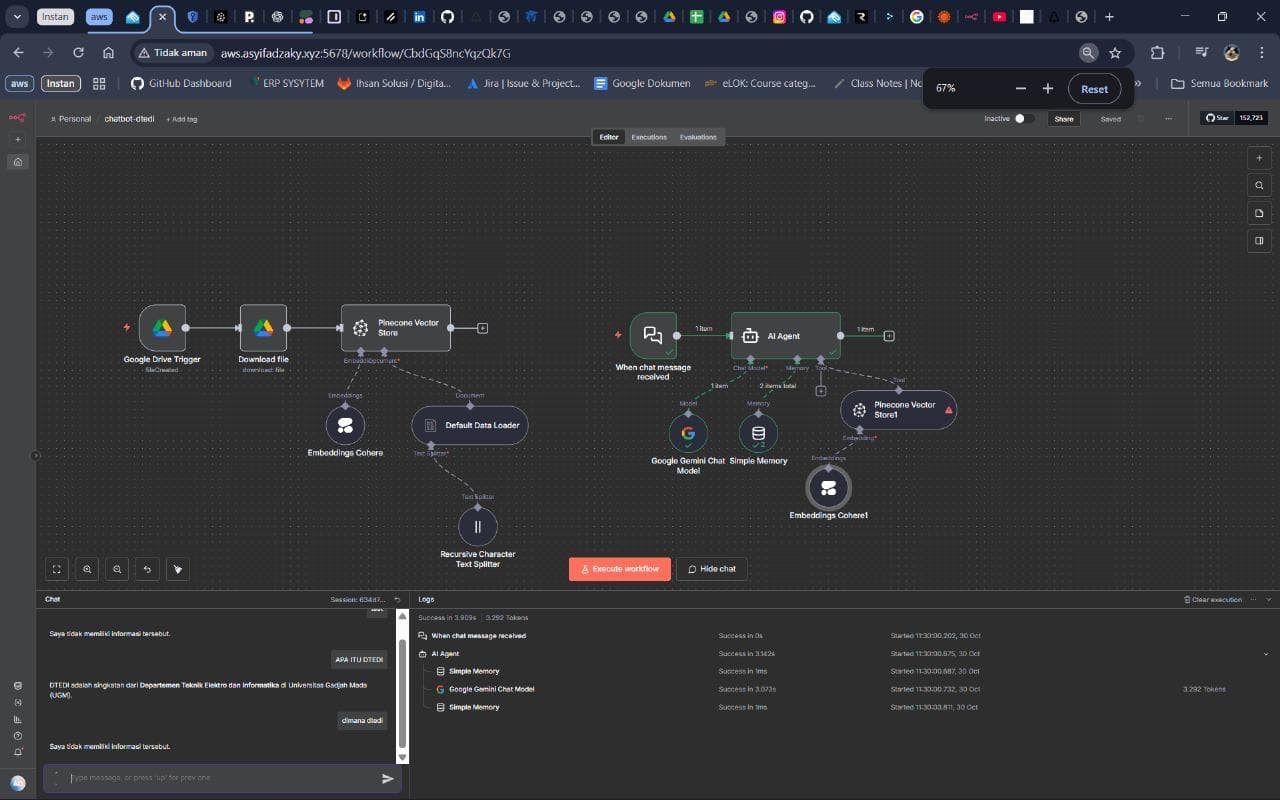1280x800 pixels.
Task: Click the Execute workflow button
Action: [x=619, y=568]
